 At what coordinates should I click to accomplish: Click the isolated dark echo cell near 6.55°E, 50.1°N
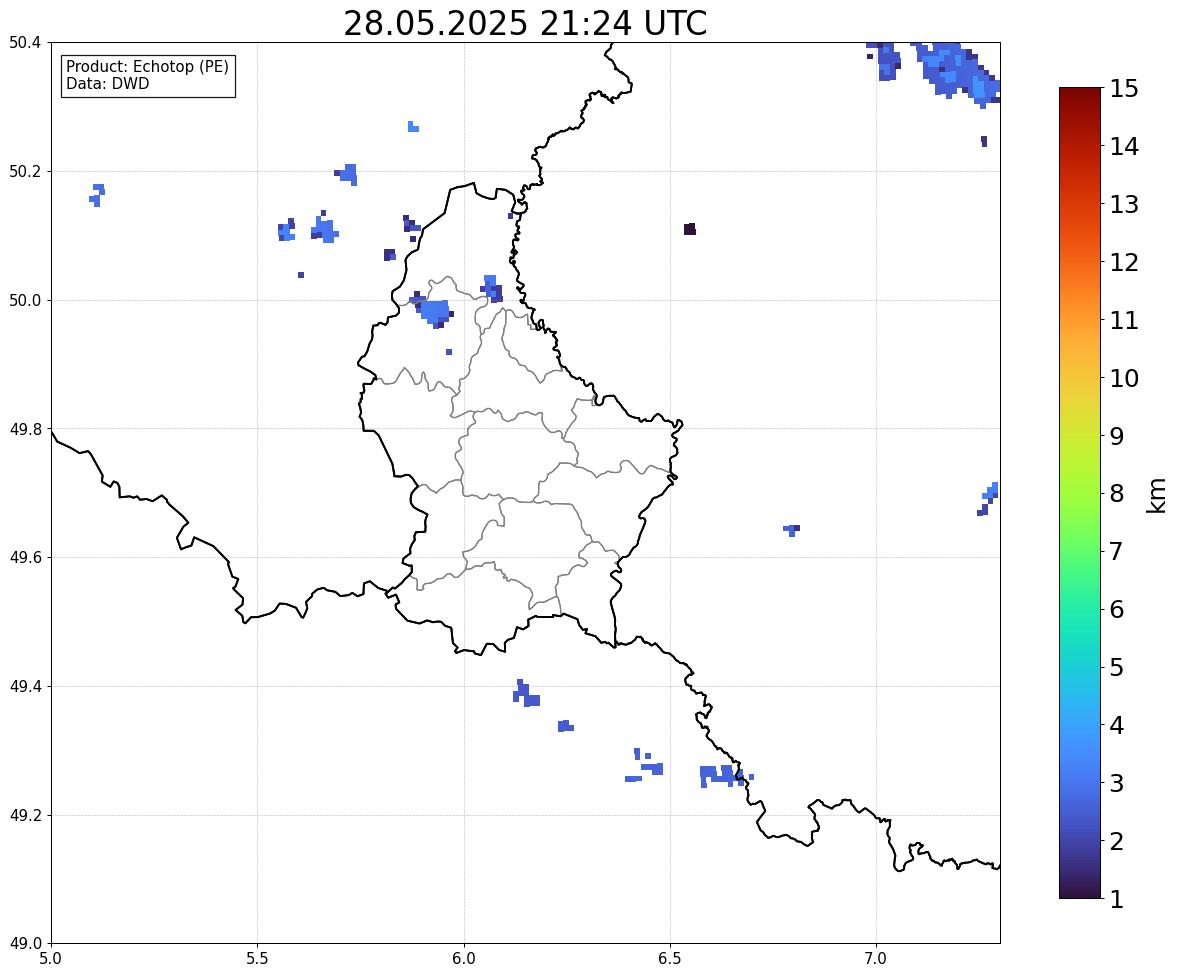click(690, 229)
